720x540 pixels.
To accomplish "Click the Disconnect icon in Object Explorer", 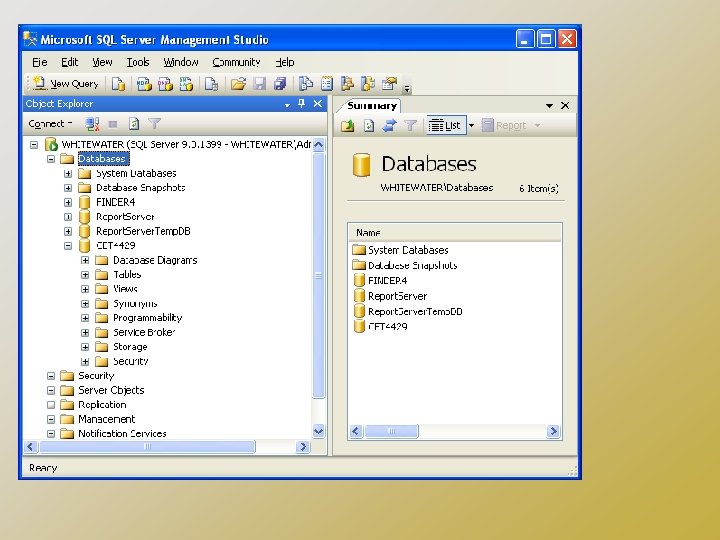I will pos(92,124).
